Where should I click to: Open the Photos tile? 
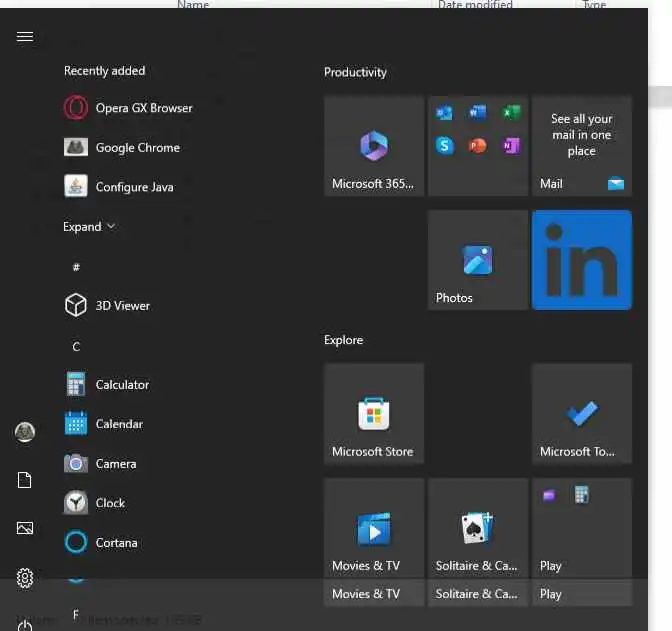pyautogui.click(x=478, y=260)
